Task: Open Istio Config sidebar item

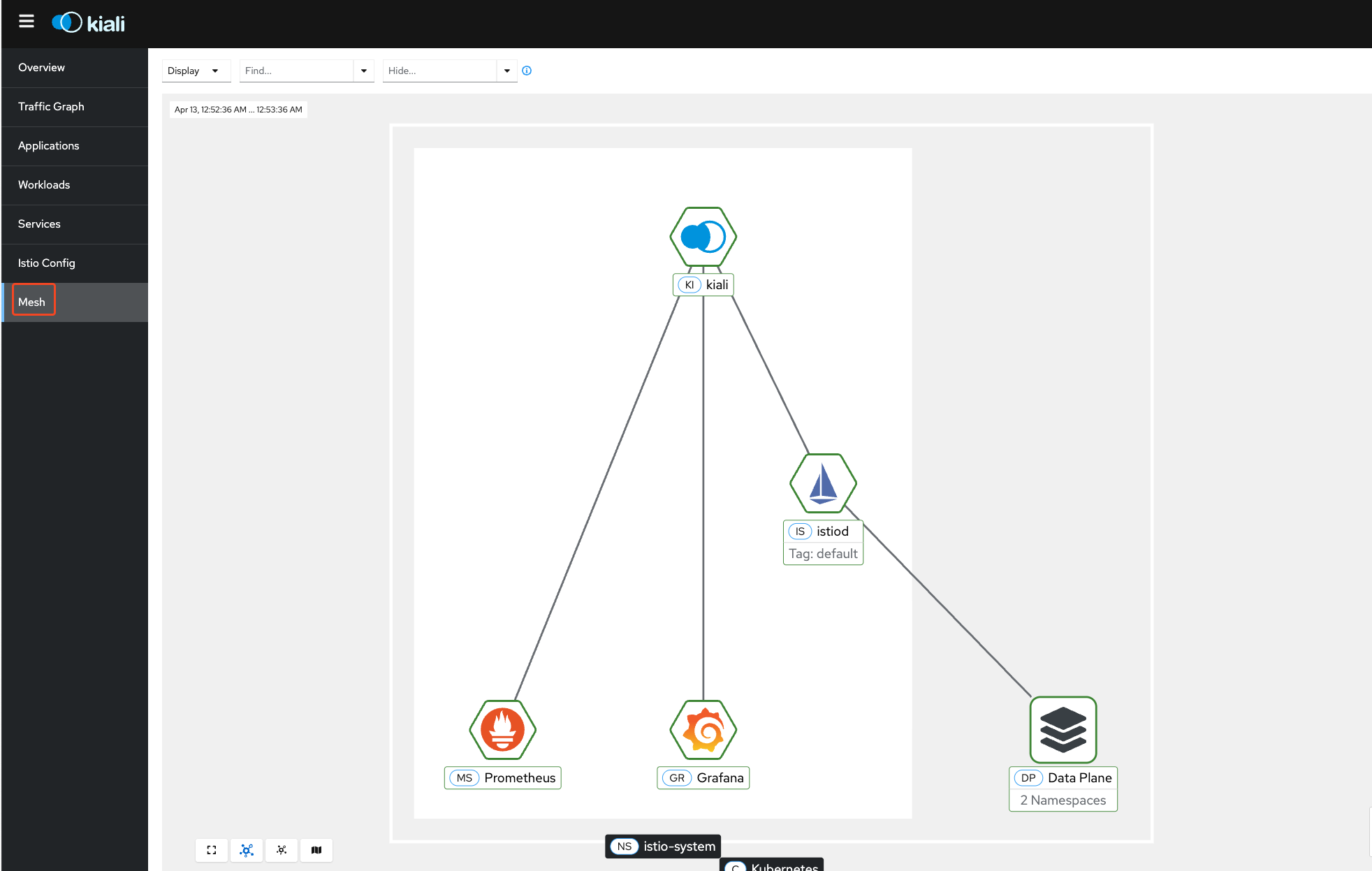Action: 46,263
